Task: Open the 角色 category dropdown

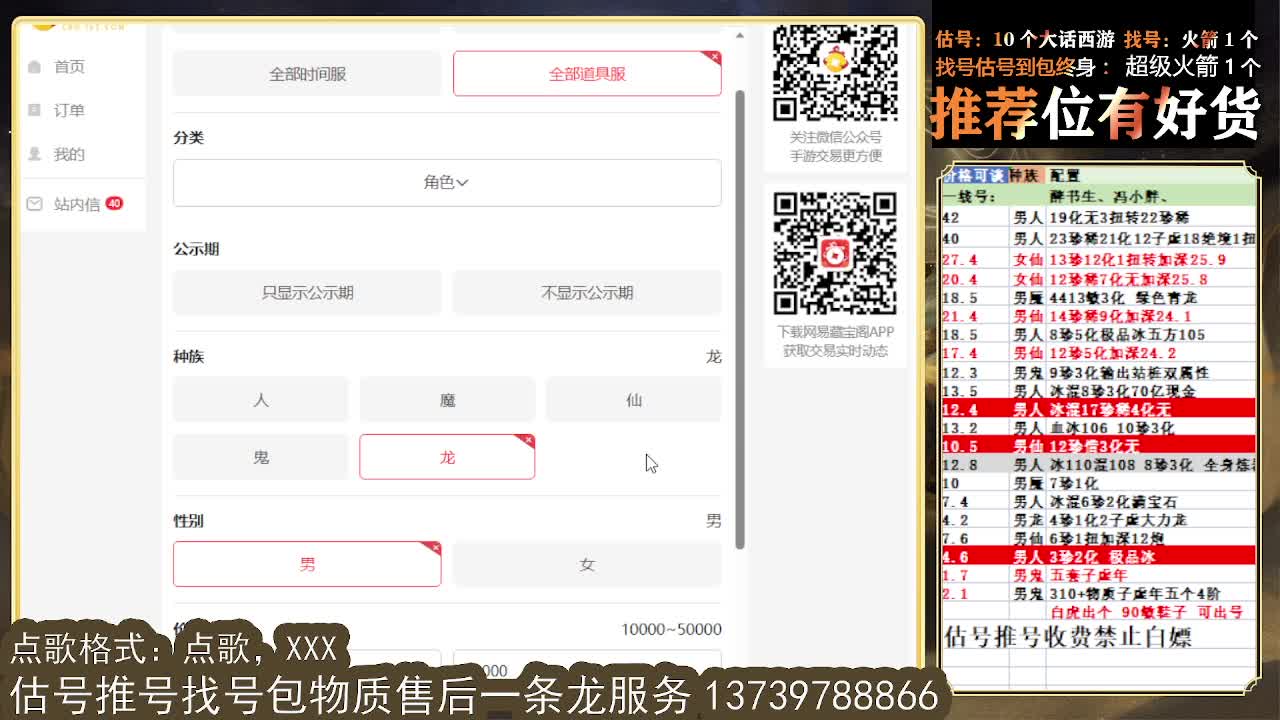Action: tap(447, 183)
